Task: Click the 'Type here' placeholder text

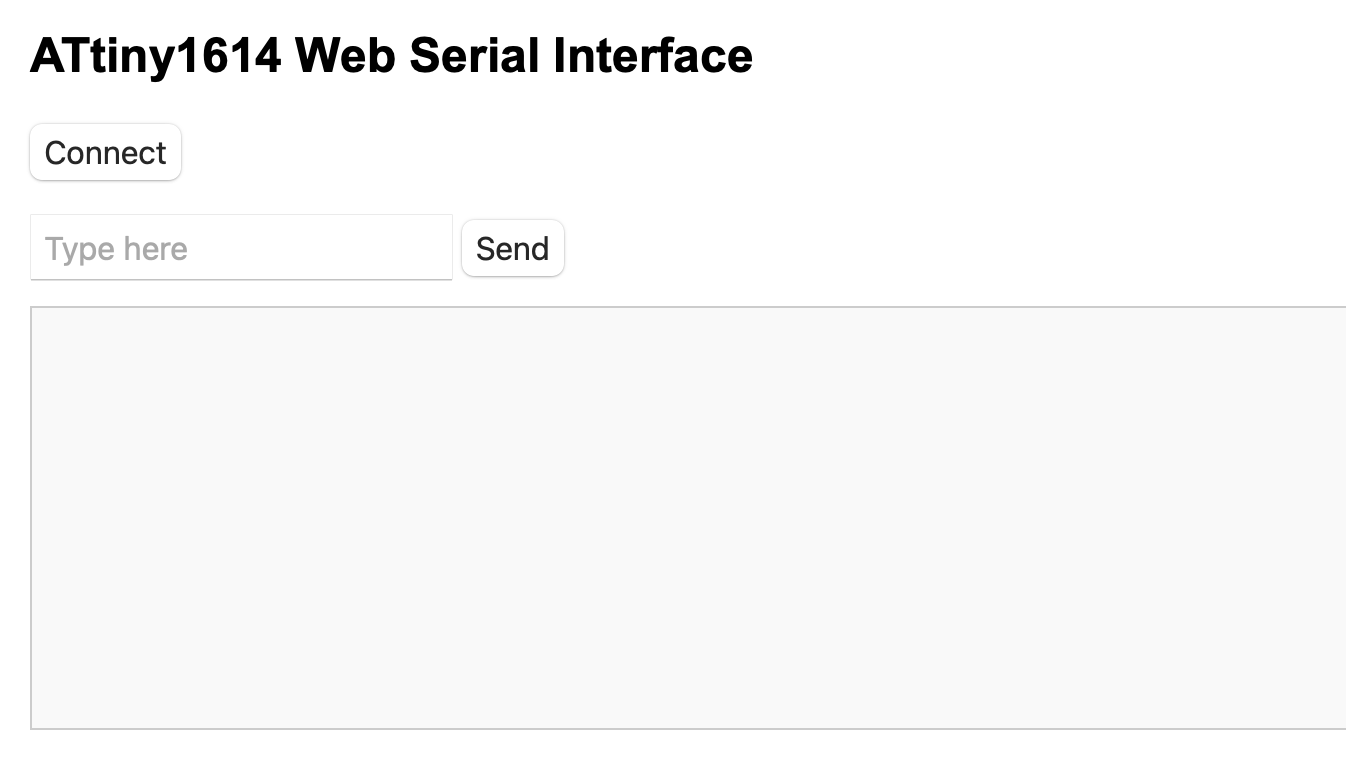Action: (x=116, y=249)
